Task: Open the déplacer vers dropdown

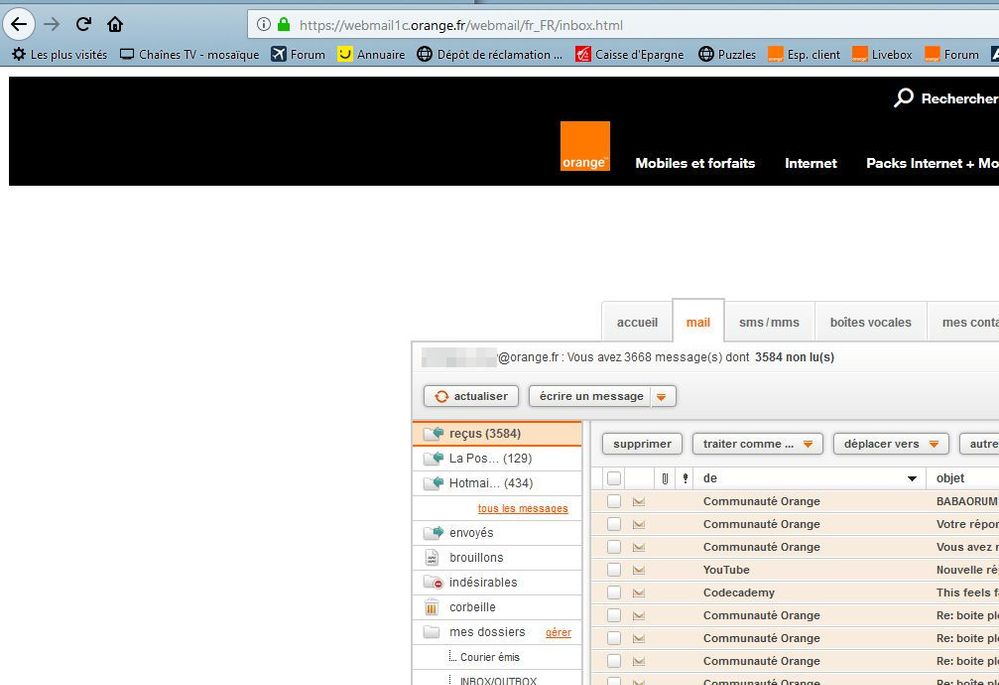Action: point(891,444)
